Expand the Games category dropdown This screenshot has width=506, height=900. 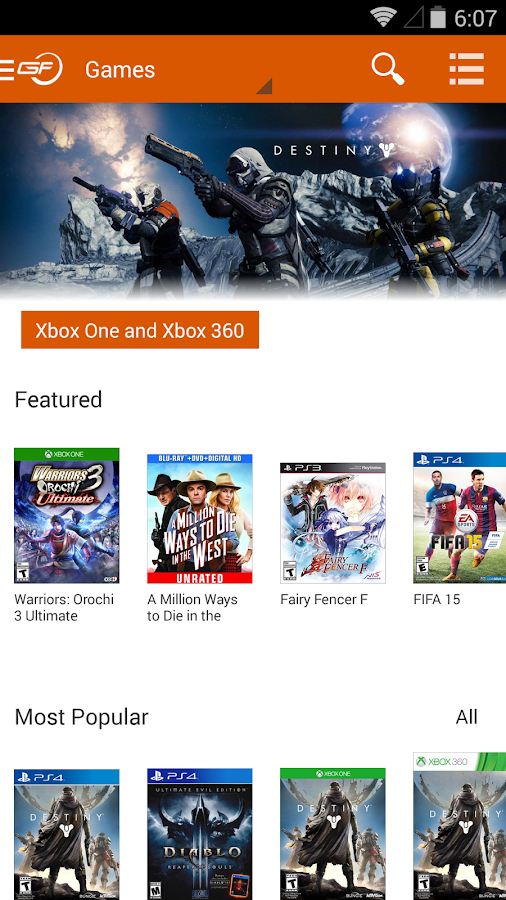(x=120, y=69)
